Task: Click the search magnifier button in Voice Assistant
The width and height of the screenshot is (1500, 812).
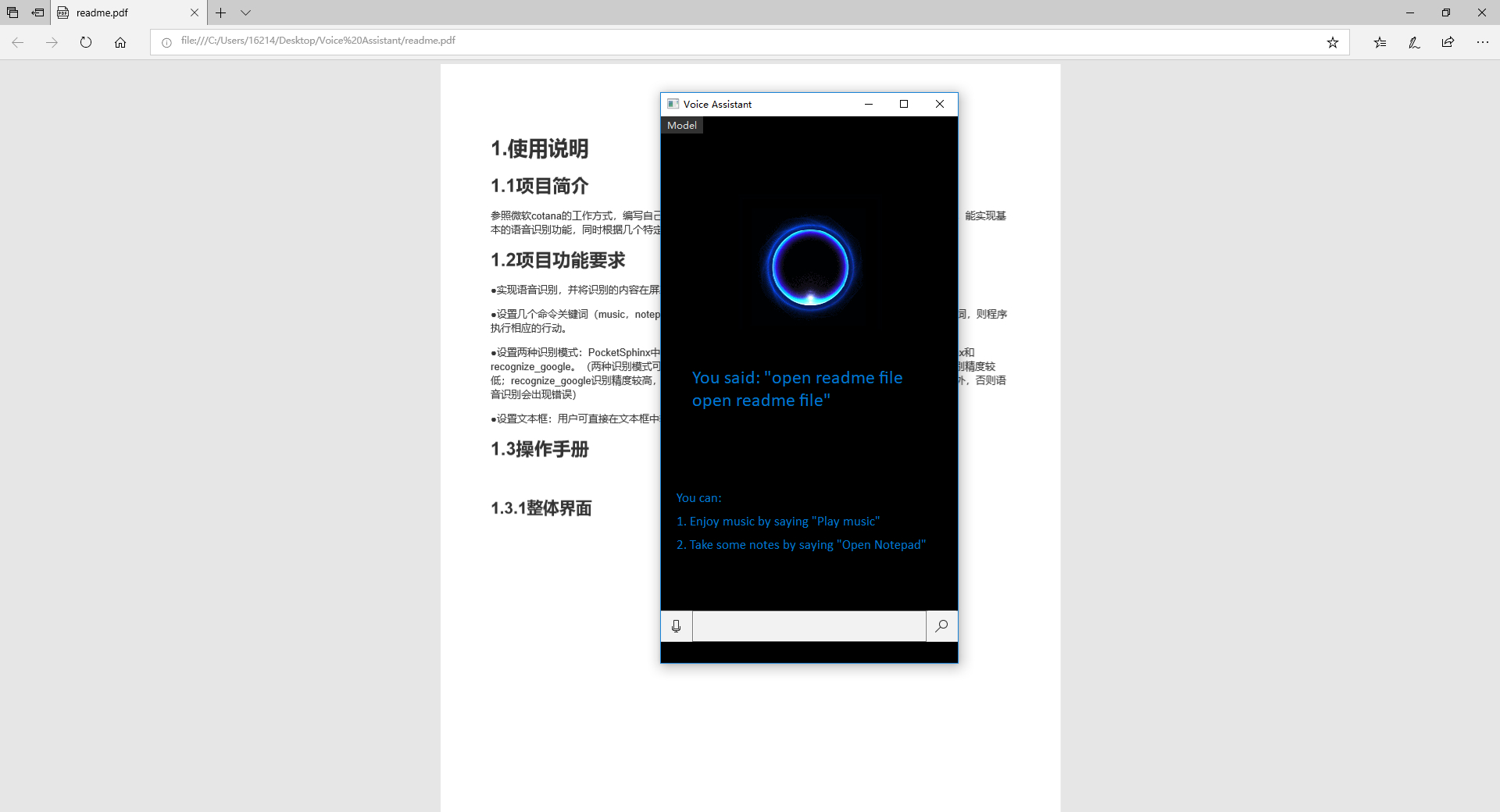Action: [941, 626]
